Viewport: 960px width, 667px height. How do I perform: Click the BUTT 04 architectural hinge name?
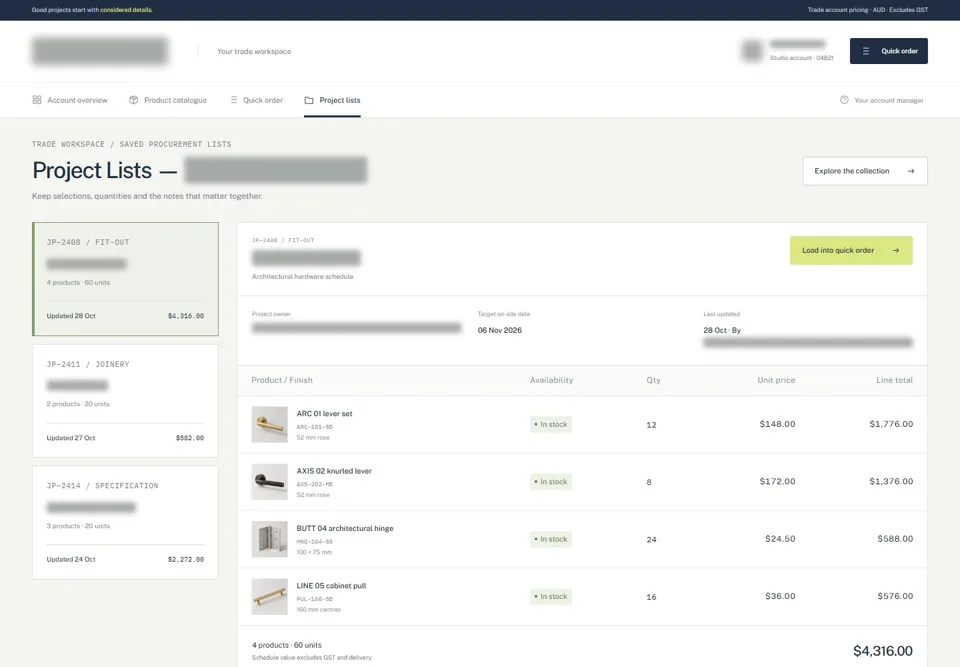[345, 528]
